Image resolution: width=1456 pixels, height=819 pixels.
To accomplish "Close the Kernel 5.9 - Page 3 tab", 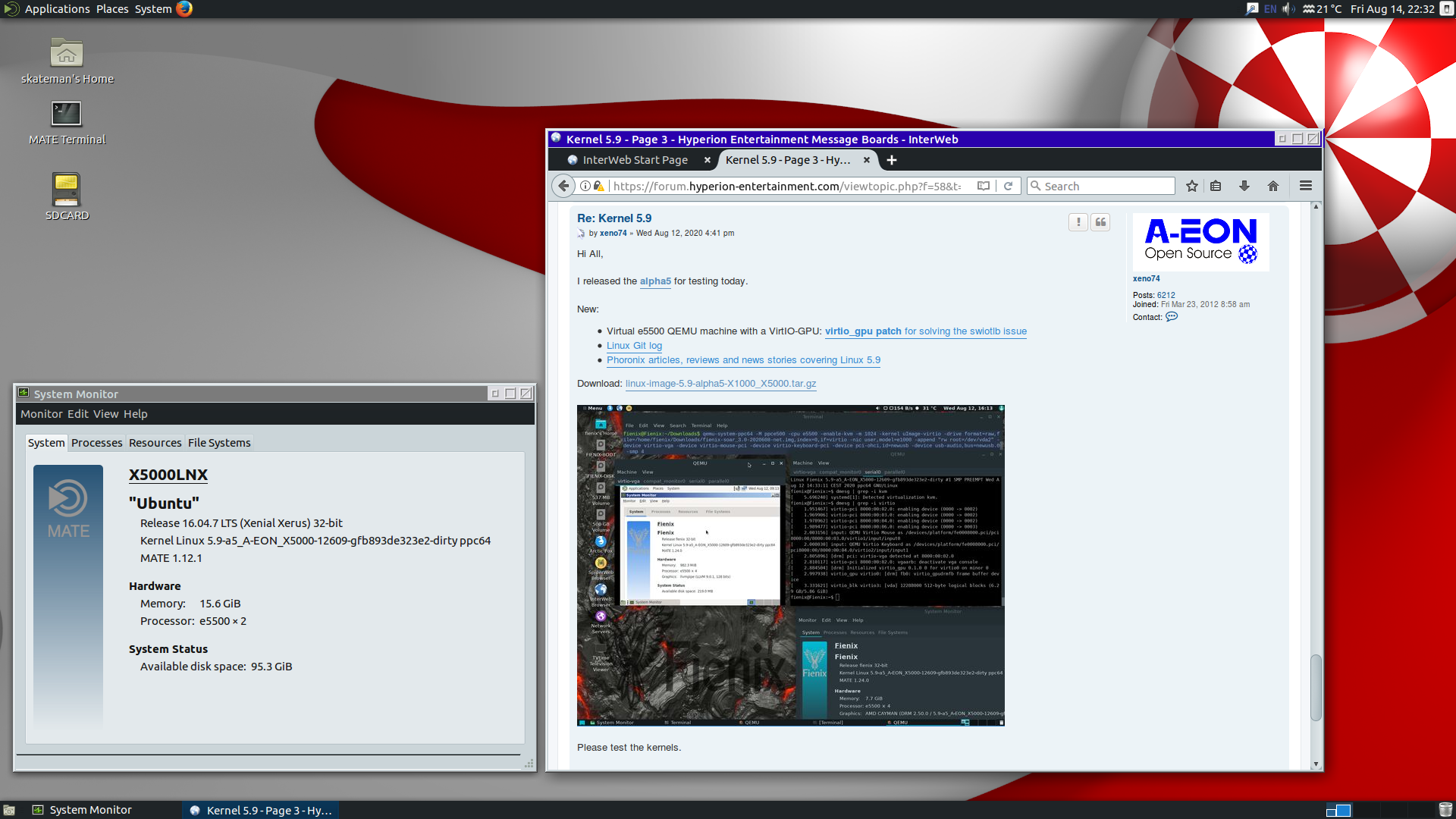I will [867, 160].
